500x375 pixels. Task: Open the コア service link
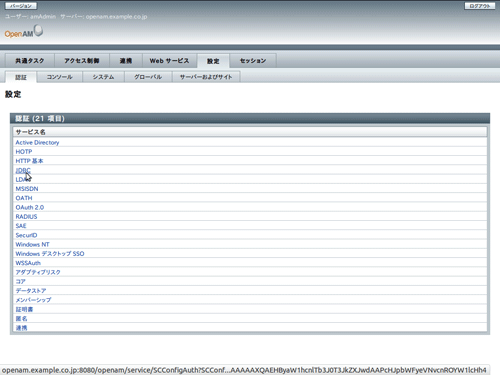coord(20,282)
